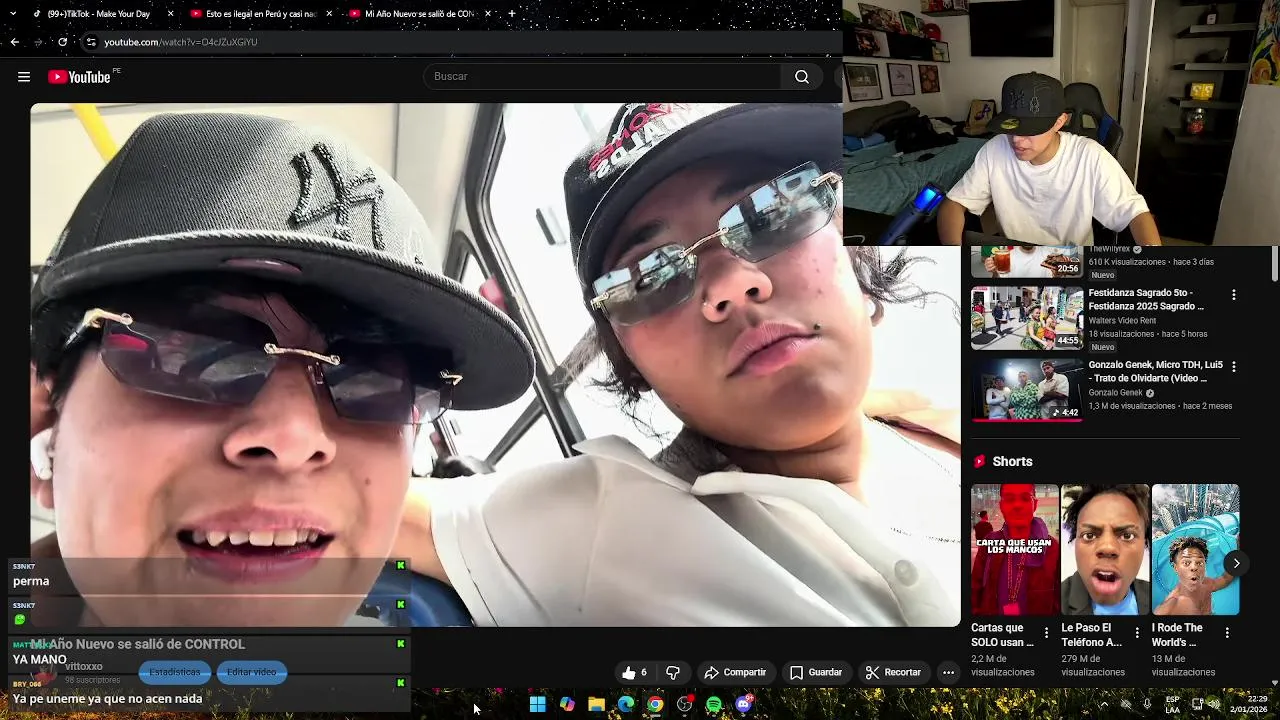Open the 'Le Paso El Teléfono' short
Screen dimensions: 1280x720
tap(1105, 550)
